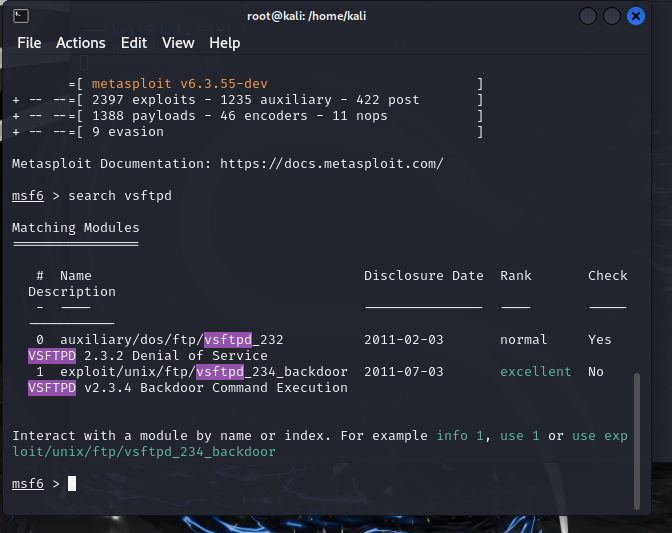
Task: Click the 'Matching Modules' heading
Action: tap(75, 228)
